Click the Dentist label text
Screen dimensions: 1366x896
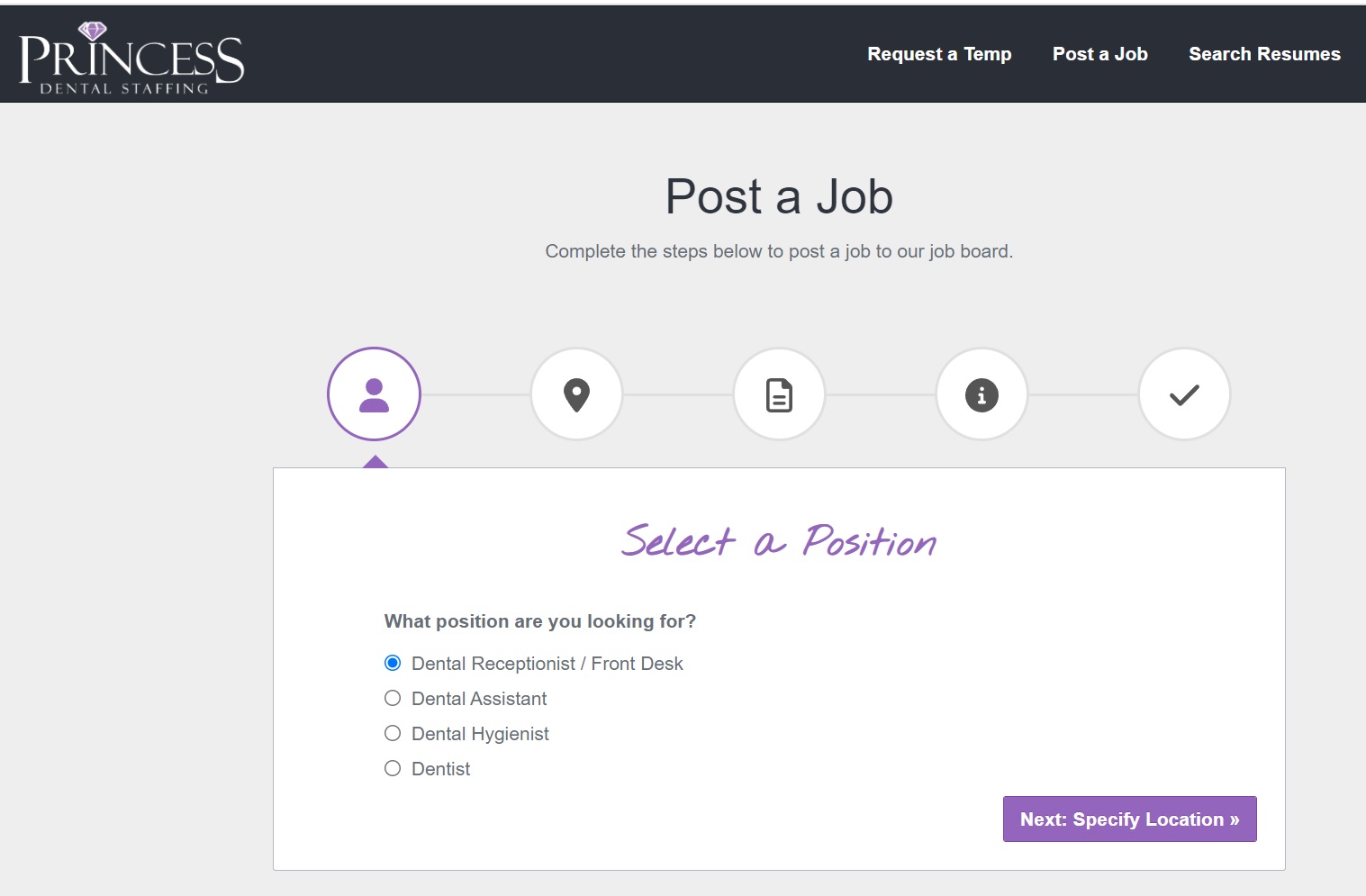(440, 769)
